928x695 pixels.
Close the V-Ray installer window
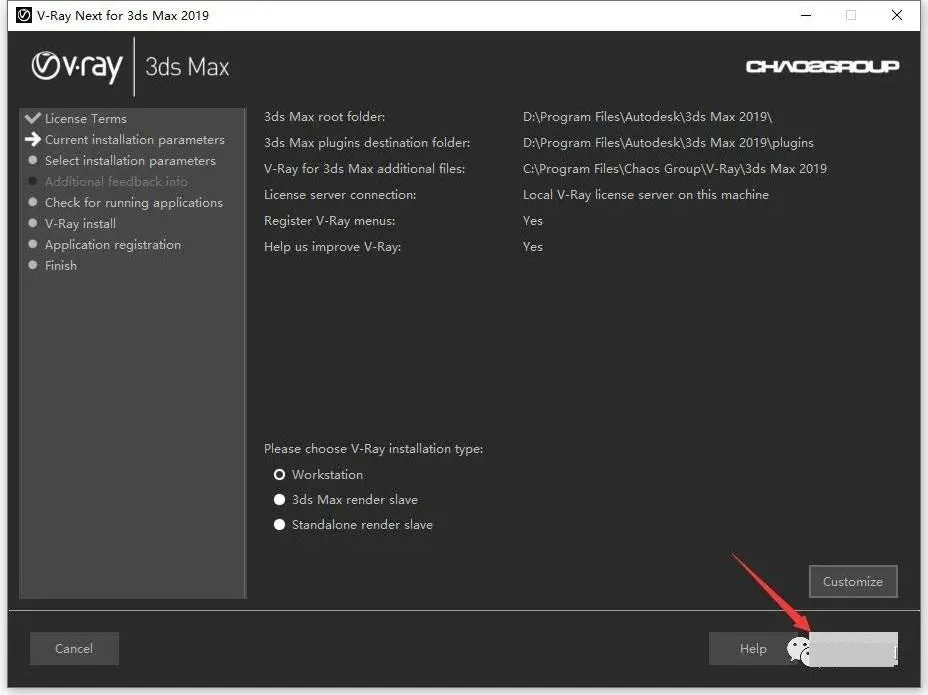click(x=897, y=15)
